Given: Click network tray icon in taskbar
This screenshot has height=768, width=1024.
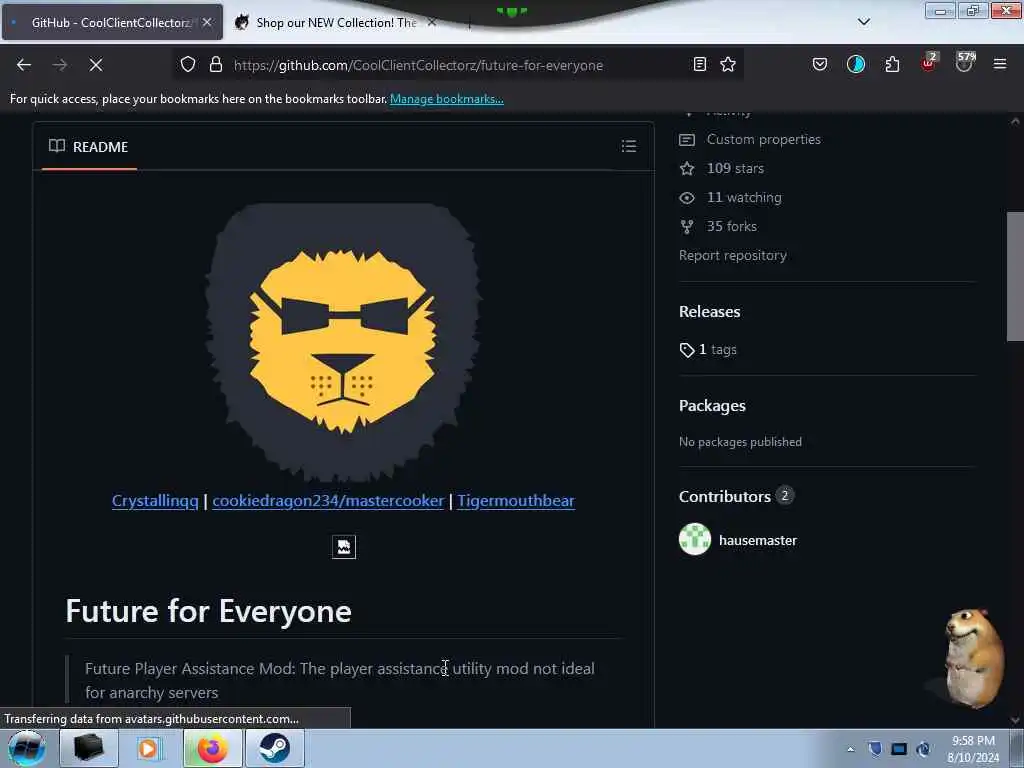Looking at the screenshot, I should 899,749.
